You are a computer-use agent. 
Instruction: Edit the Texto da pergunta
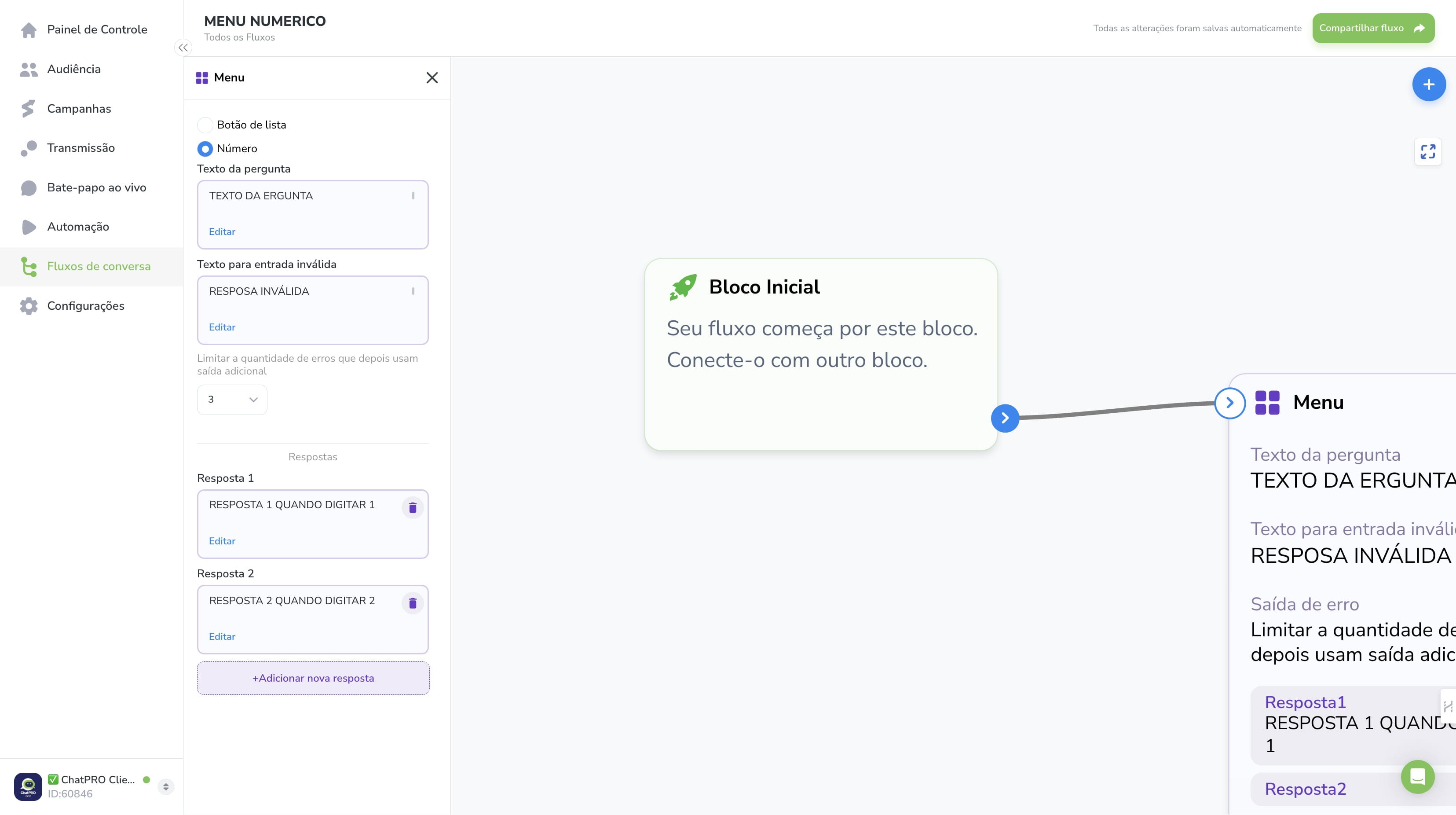coord(222,232)
